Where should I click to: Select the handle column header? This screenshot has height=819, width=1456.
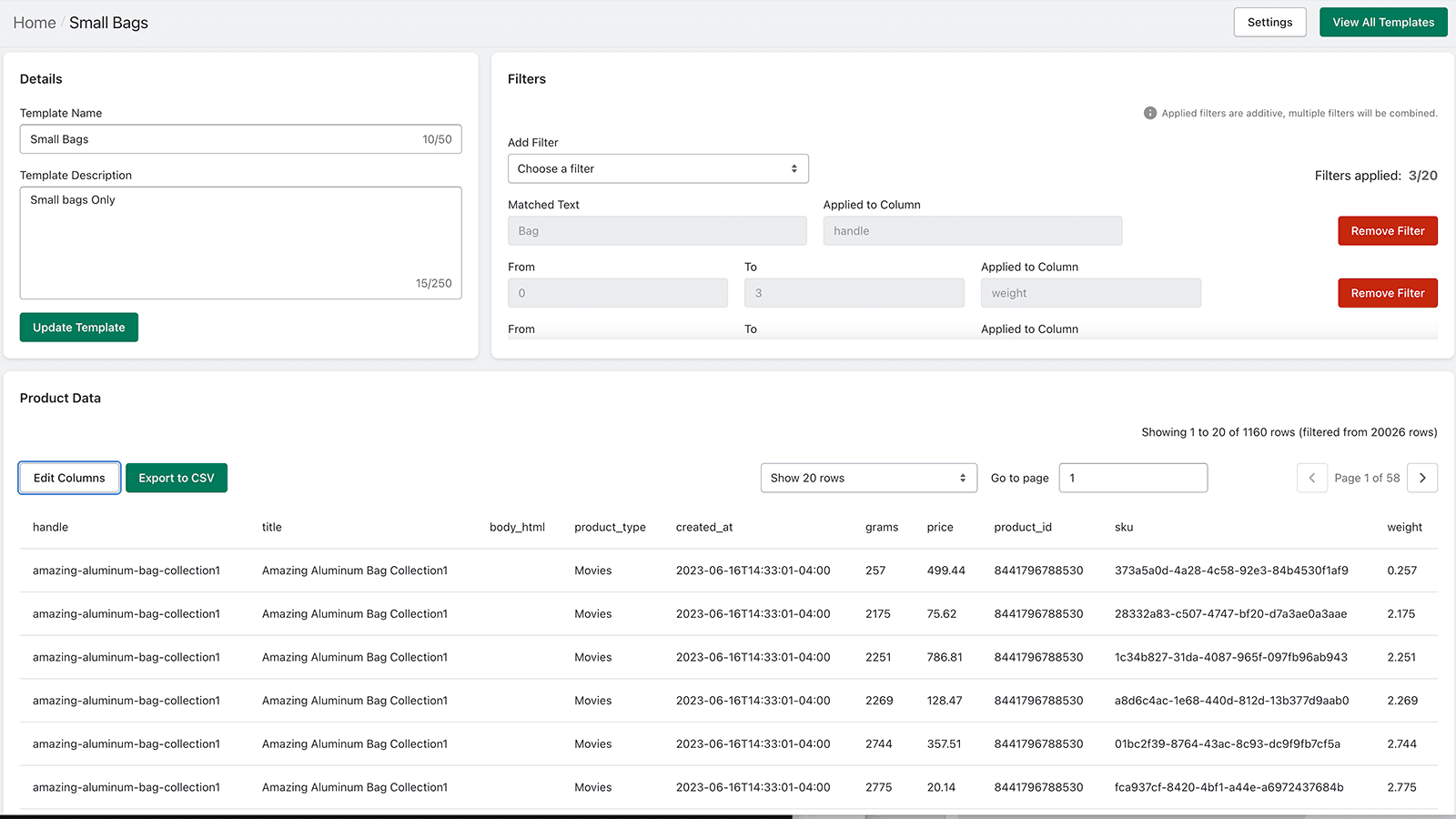[50, 527]
